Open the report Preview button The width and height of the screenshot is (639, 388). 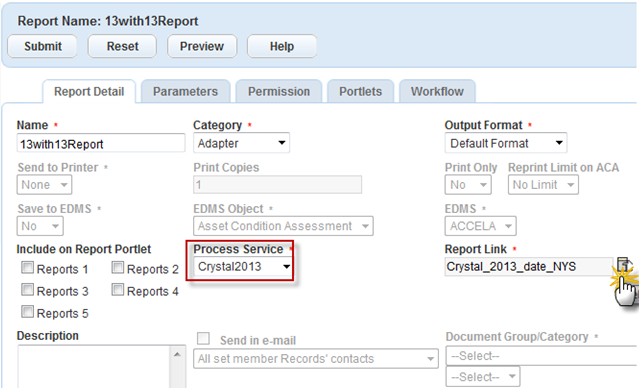coord(202,46)
